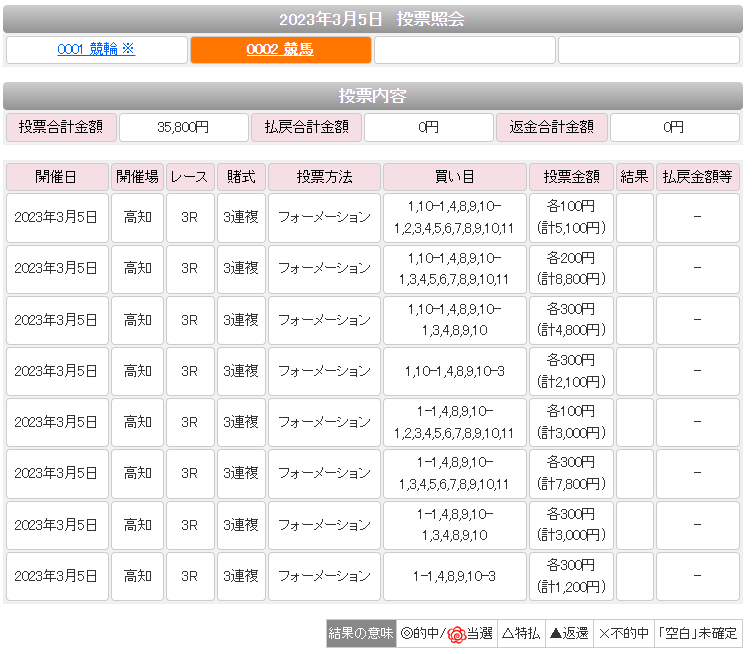Click the 開催場 column header
The width and height of the screenshot is (753, 654).
137,177
